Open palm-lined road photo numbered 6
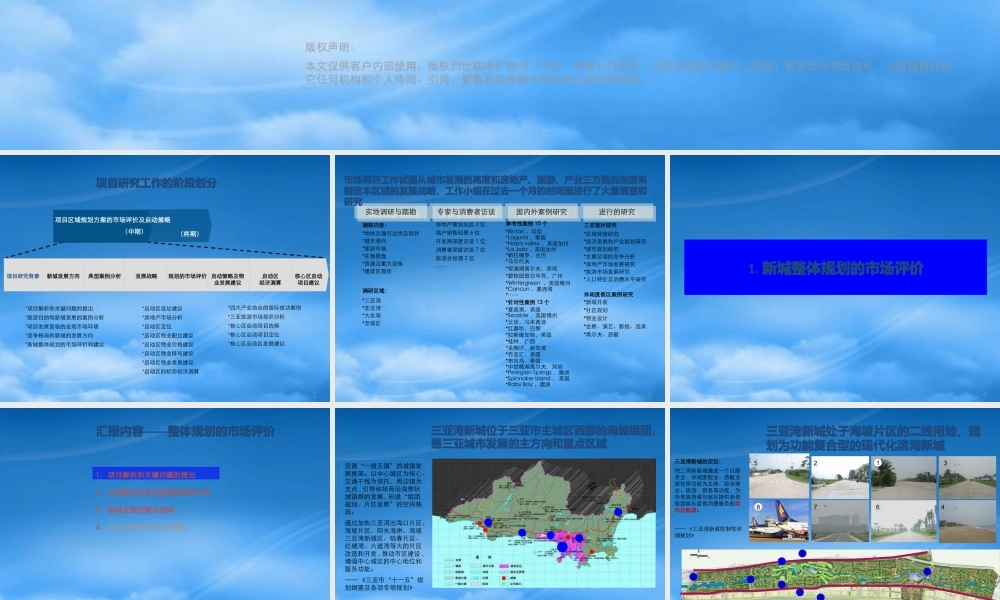The image size is (1000, 600). click(x=903, y=521)
